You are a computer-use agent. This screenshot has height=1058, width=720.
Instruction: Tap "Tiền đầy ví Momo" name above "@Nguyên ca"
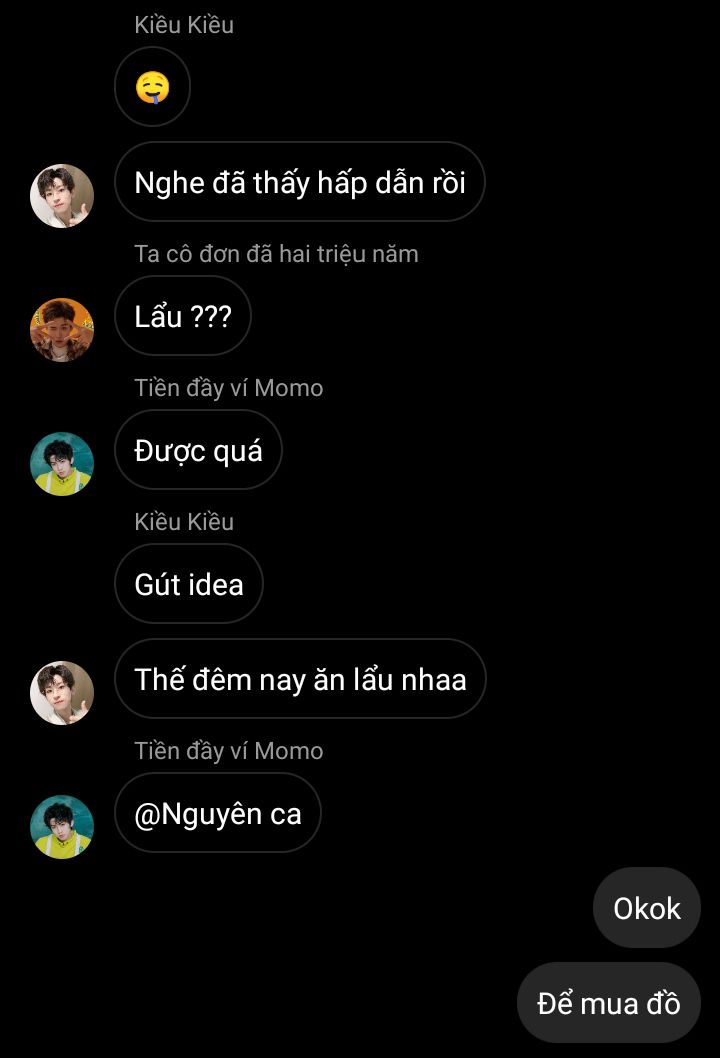click(x=229, y=751)
